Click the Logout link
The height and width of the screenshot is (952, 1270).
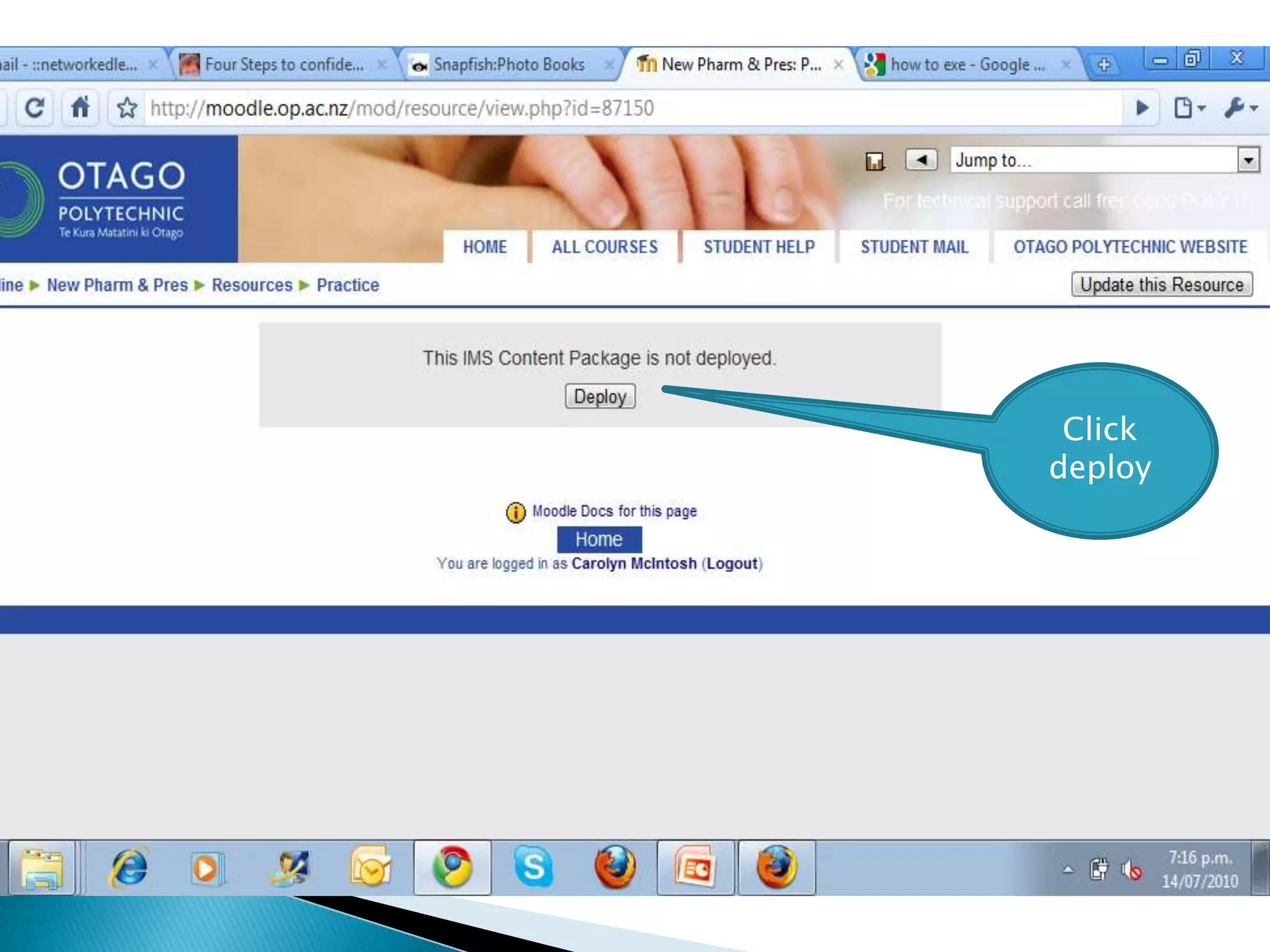pyautogui.click(x=732, y=563)
